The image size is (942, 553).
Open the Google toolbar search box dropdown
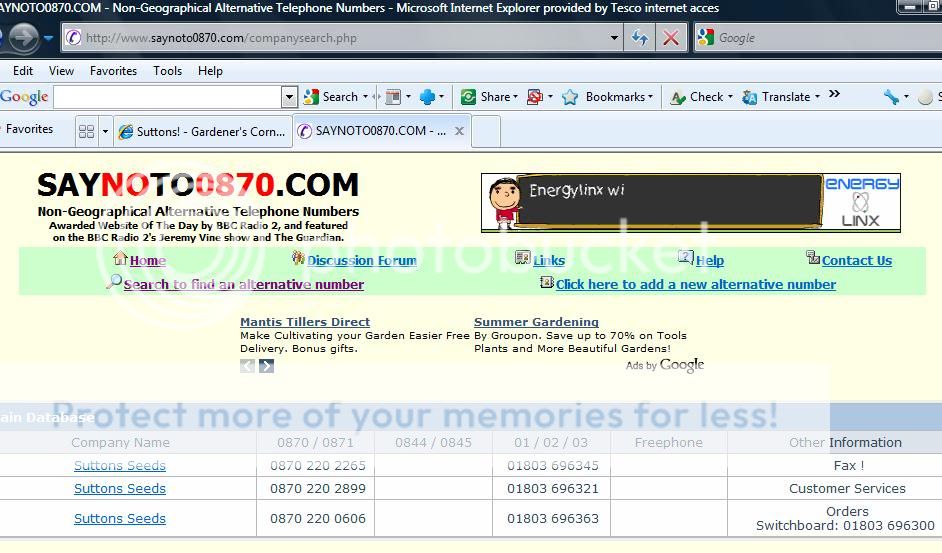(x=289, y=97)
